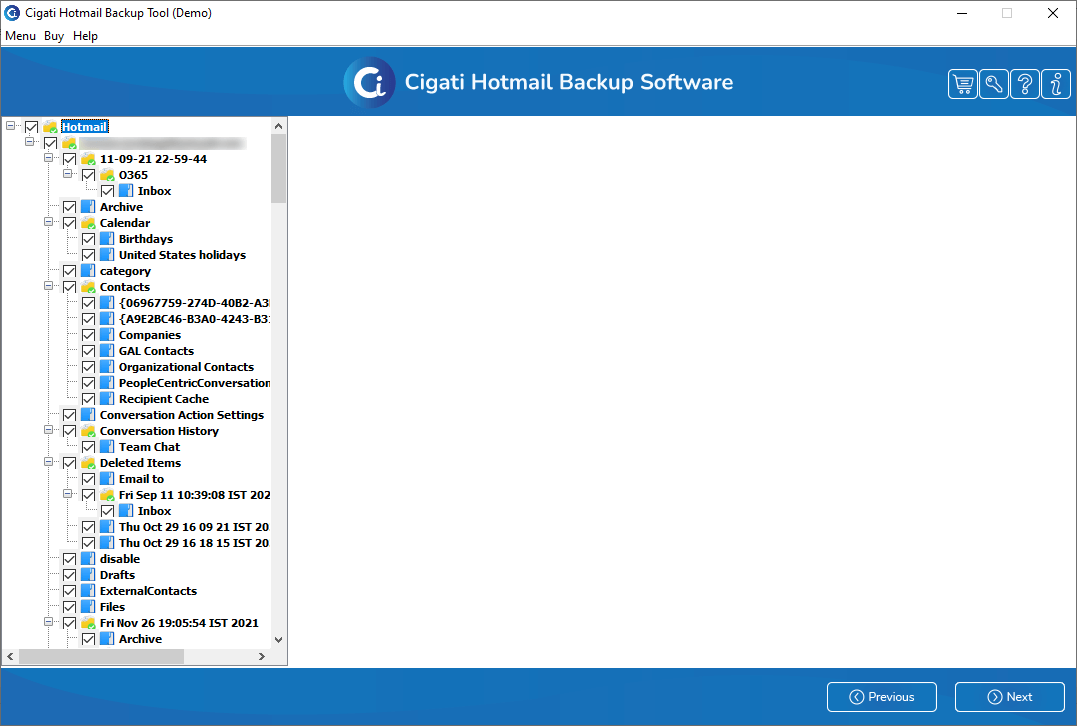This screenshot has width=1077, height=726.
Task: Go back with Previous button
Action: coord(881,696)
